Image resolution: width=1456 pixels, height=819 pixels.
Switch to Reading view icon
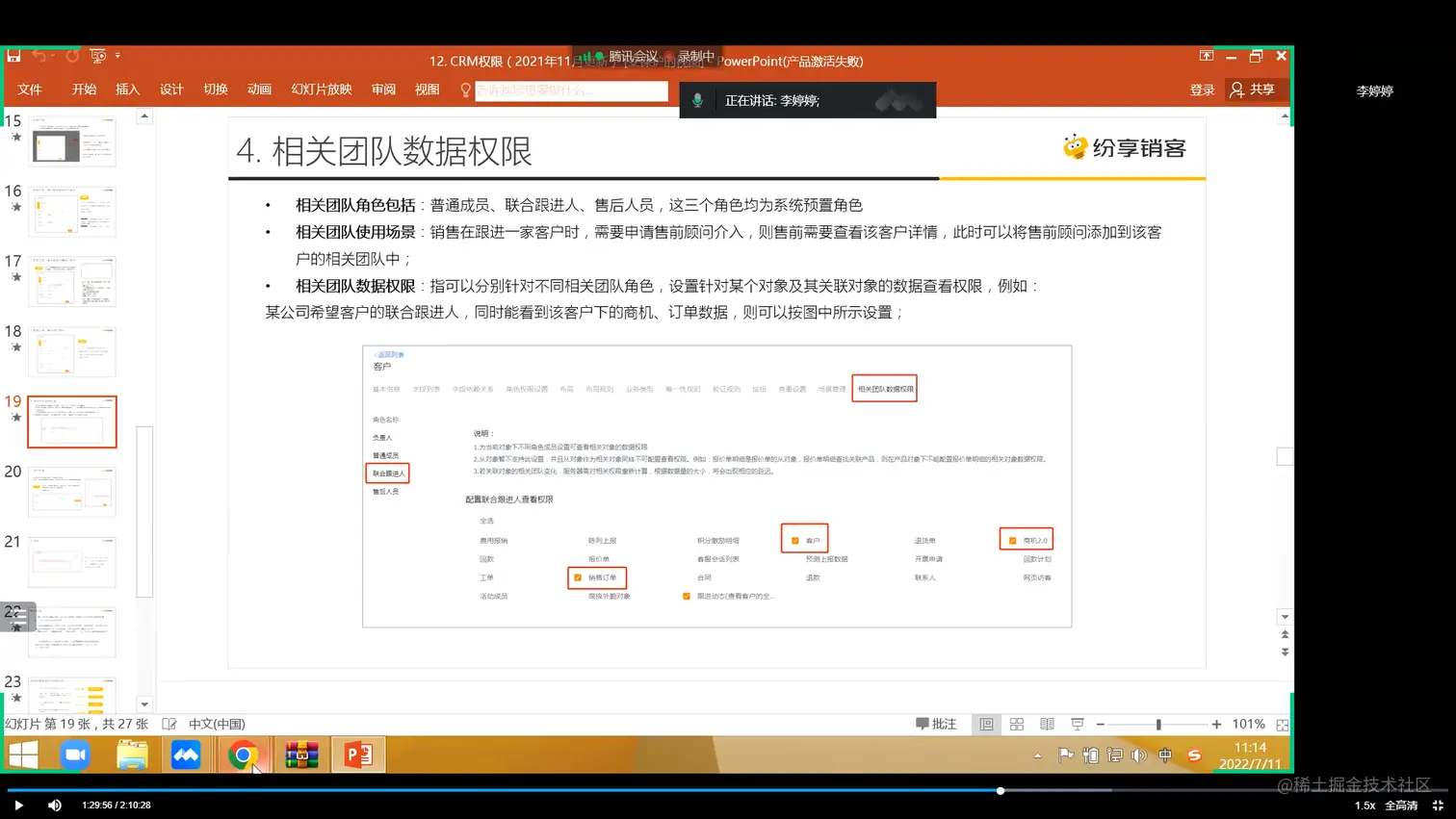1047,725
